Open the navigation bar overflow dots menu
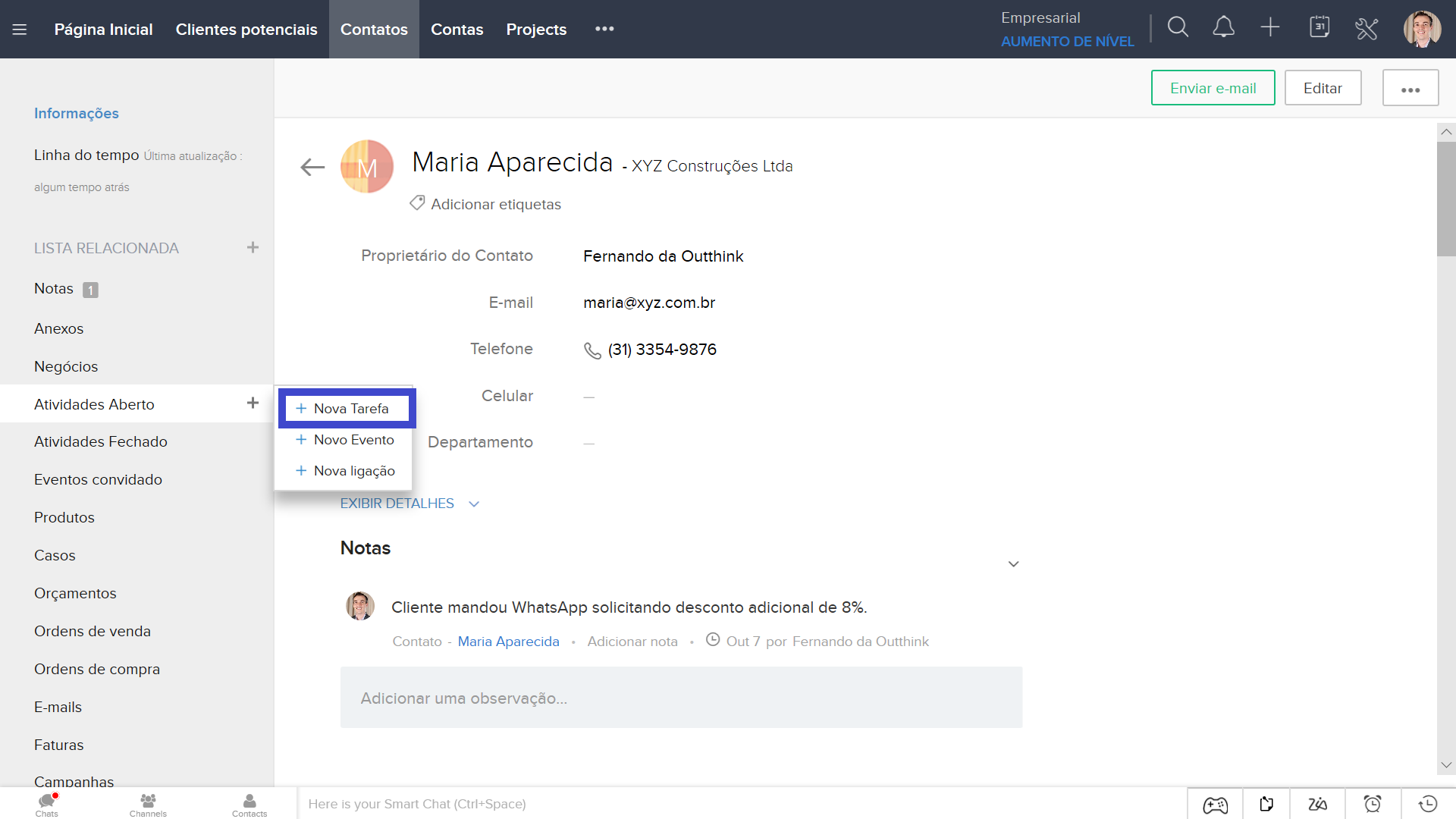Viewport: 1456px width, 819px height. pyautogui.click(x=604, y=29)
